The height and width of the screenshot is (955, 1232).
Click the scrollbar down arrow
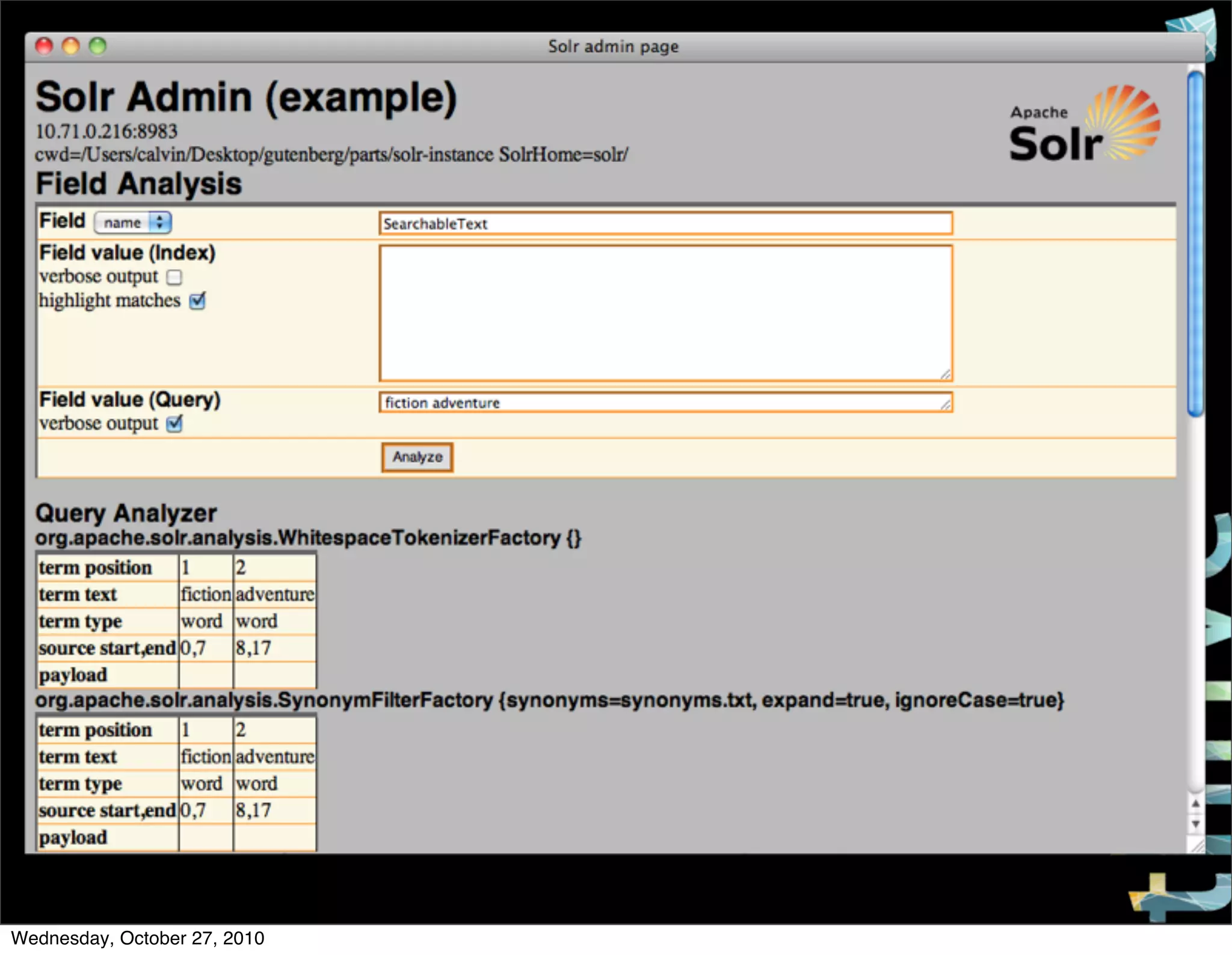coord(1195,824)
